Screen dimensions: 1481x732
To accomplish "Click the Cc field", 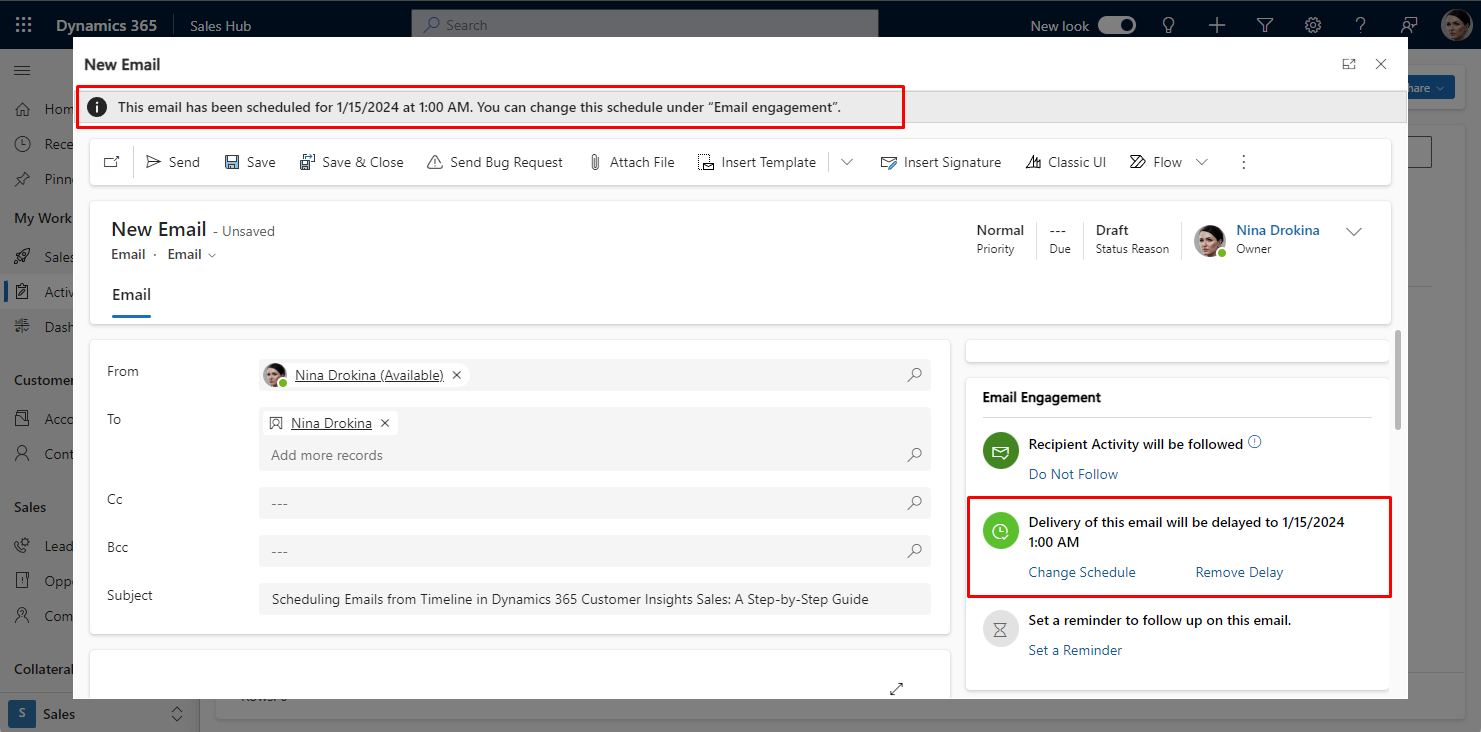I will tap(595, 503).
